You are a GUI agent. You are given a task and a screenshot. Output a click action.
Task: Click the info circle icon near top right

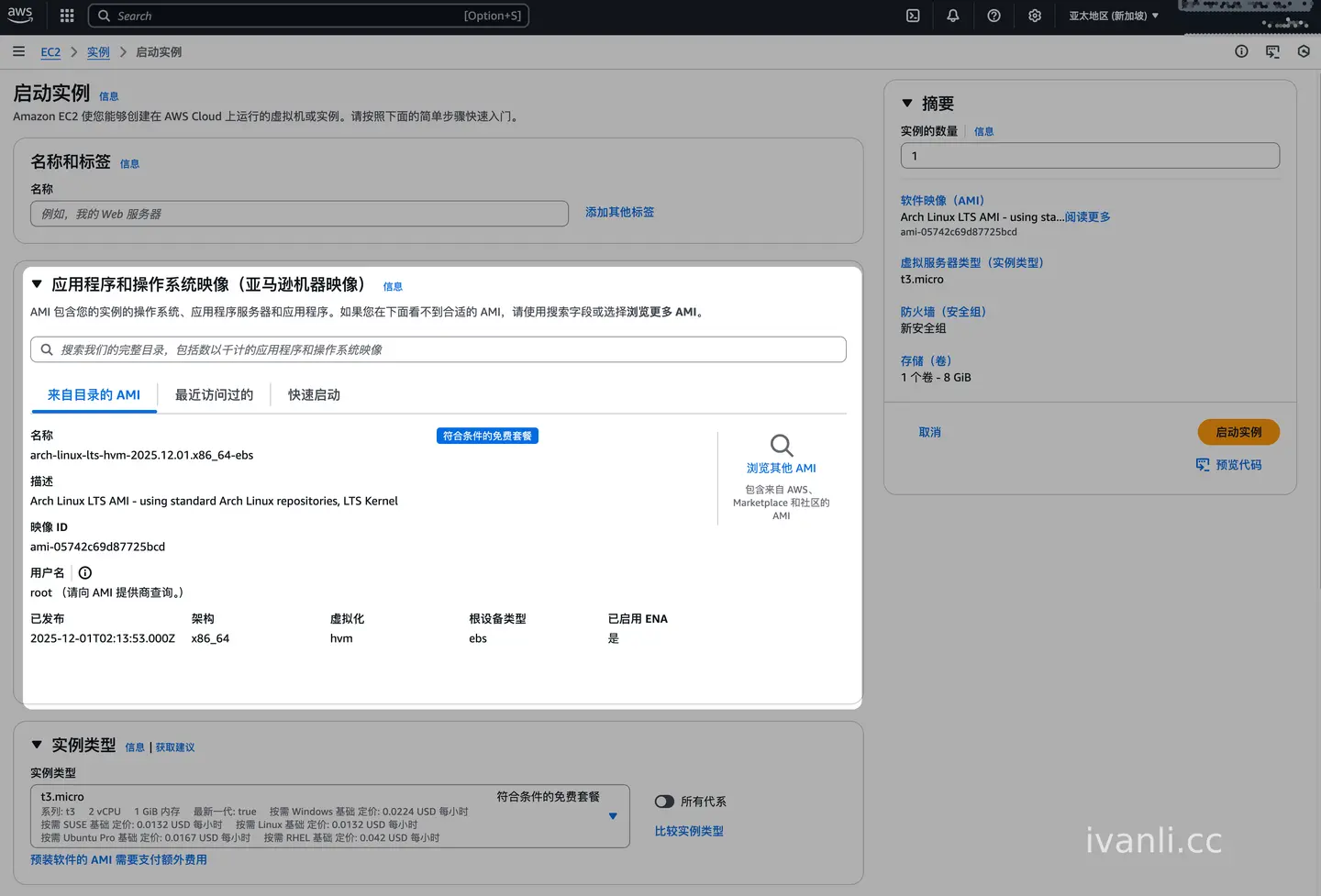tap(1241, 51)
